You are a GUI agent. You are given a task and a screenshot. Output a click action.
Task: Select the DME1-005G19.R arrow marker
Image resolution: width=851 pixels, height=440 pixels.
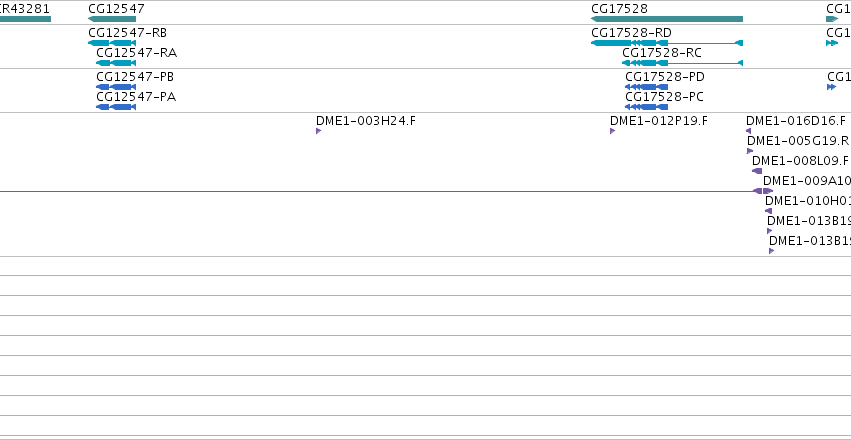point(750,151)
